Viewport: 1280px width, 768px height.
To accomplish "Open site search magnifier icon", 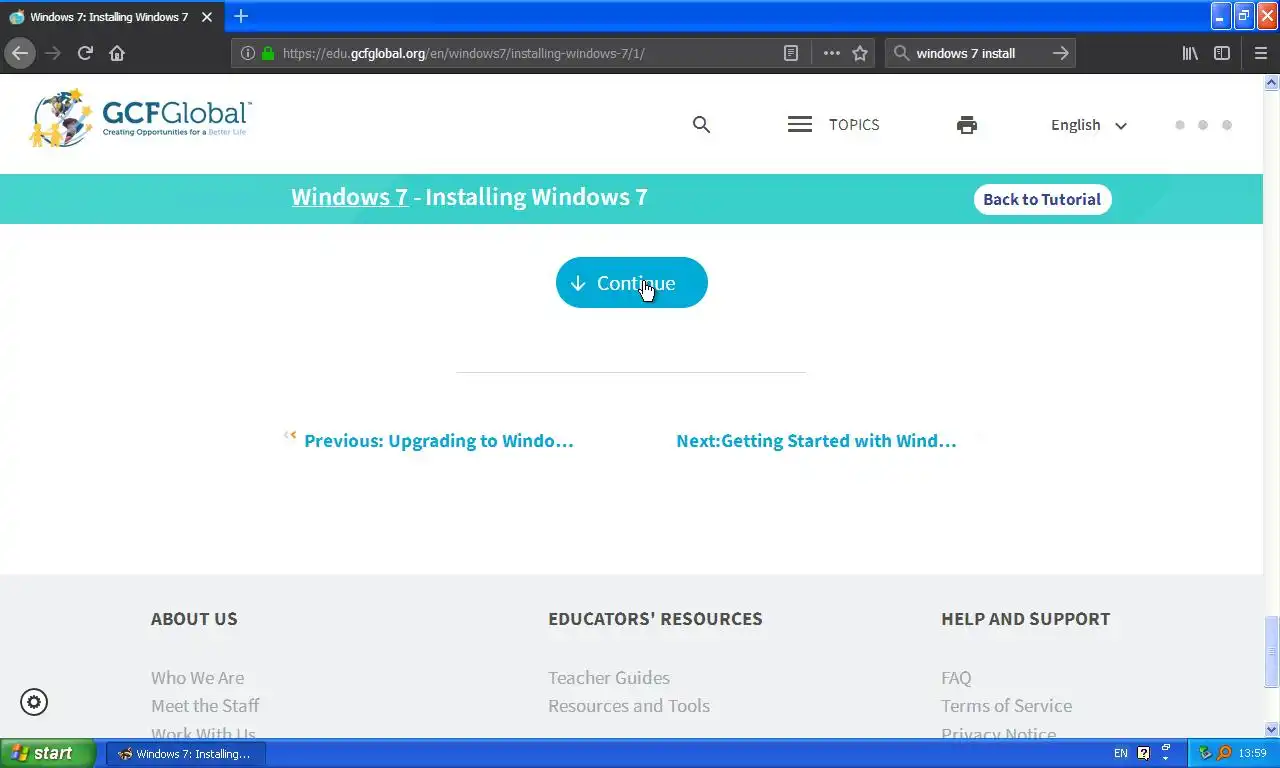I will 701,125.
